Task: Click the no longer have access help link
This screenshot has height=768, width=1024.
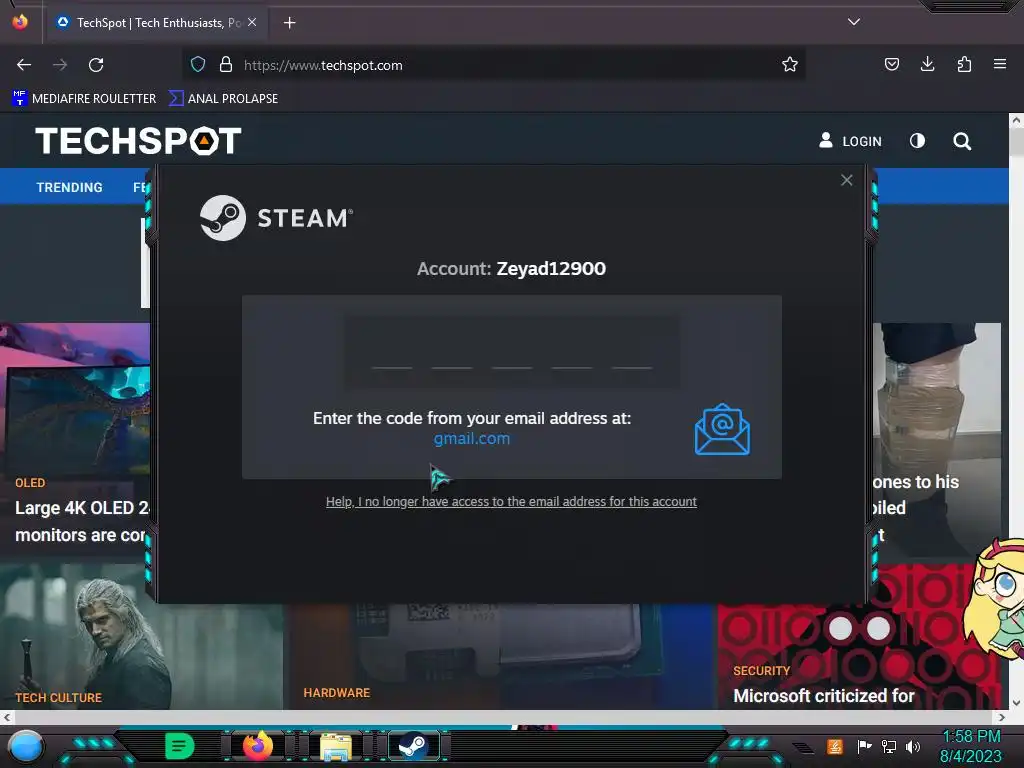Action: point(511,502)
